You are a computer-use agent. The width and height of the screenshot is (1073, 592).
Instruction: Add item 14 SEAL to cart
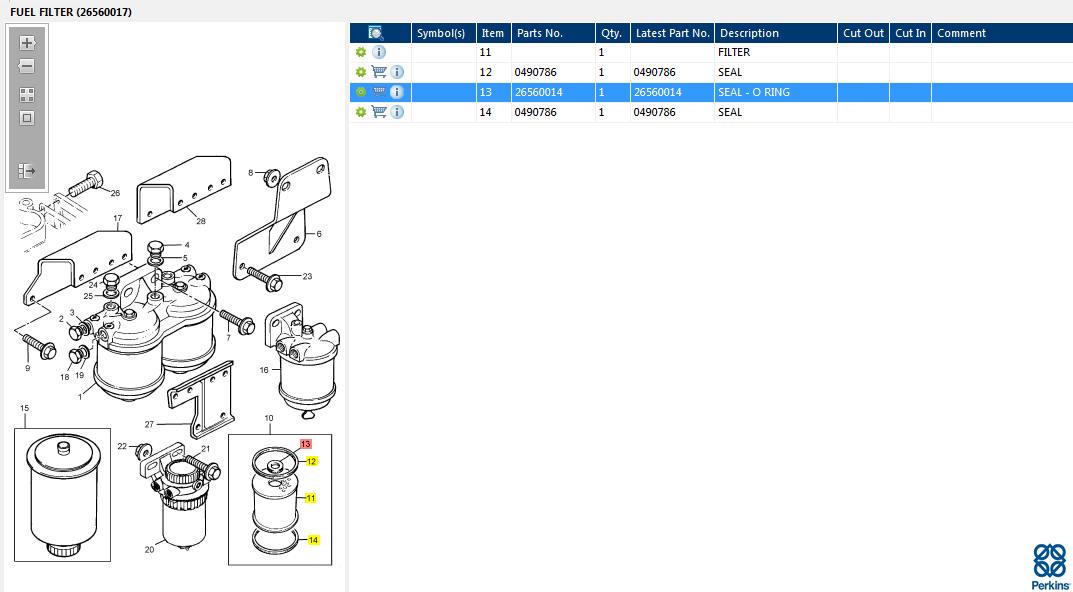(378, 112)
